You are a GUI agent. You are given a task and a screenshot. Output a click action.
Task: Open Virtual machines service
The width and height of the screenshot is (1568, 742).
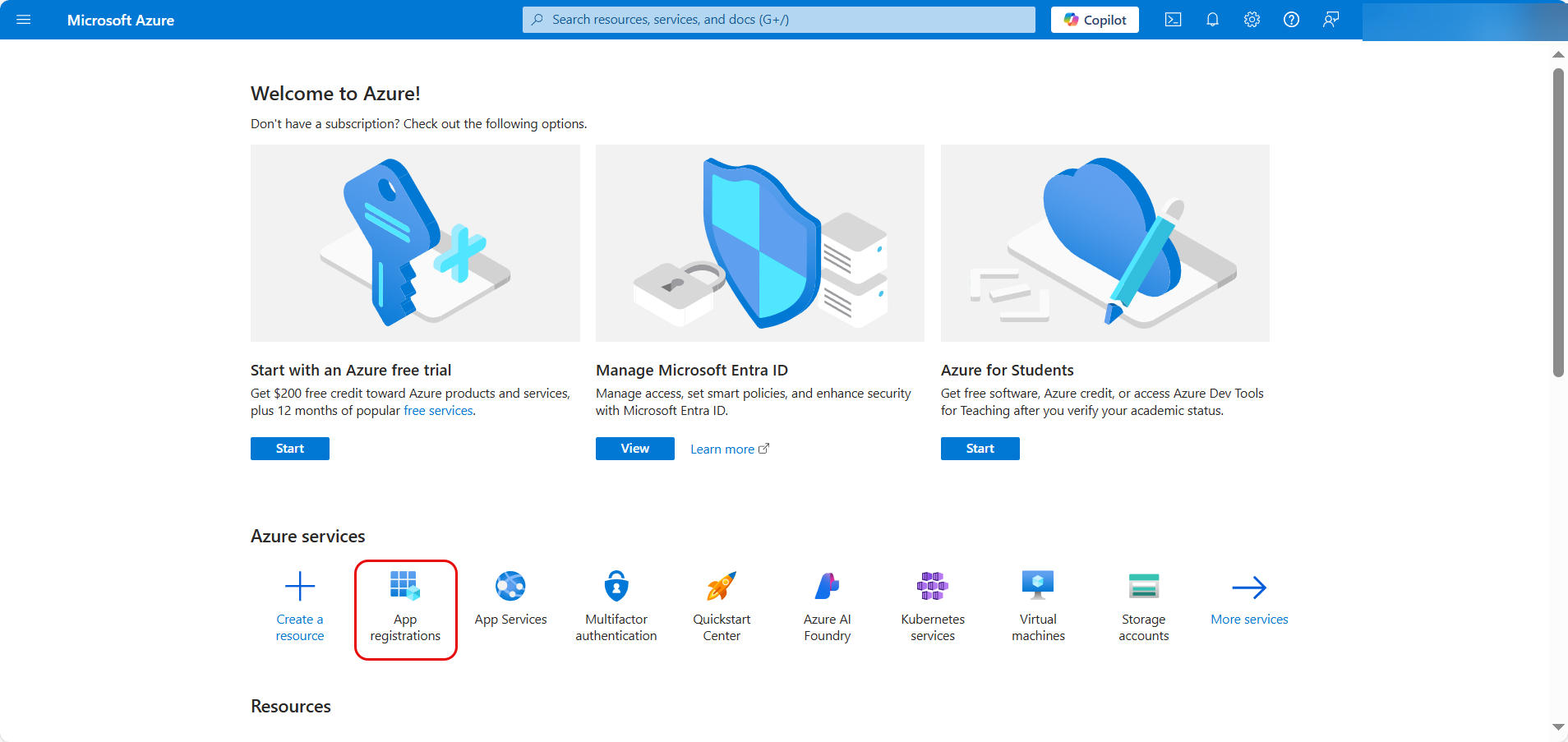pos(1038,609)
